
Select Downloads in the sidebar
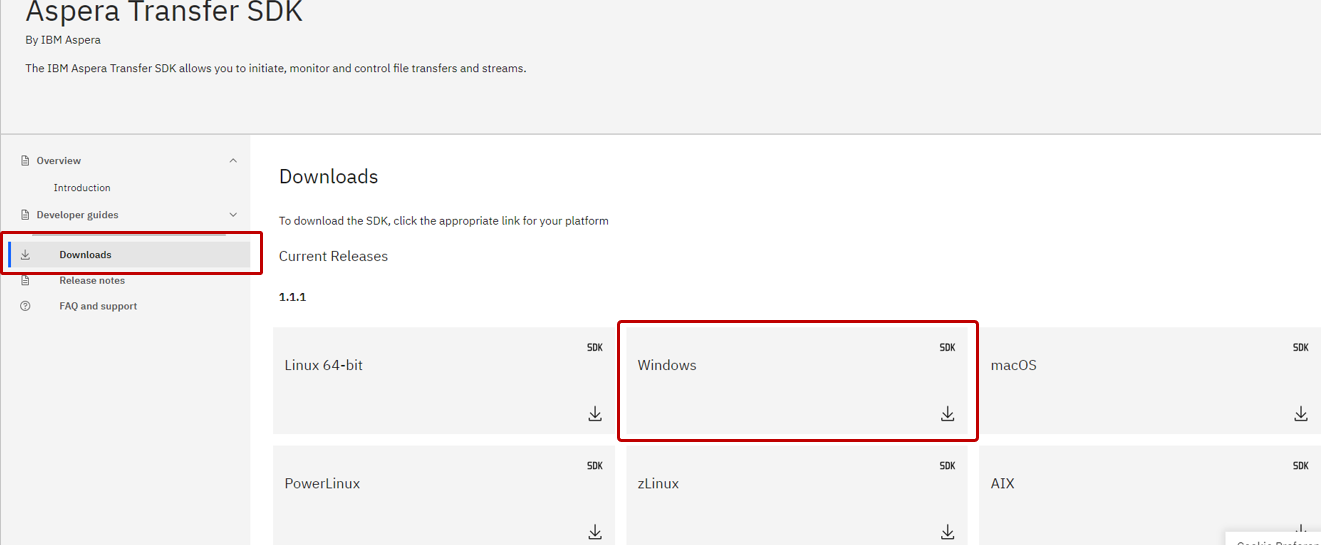(129, 255)
